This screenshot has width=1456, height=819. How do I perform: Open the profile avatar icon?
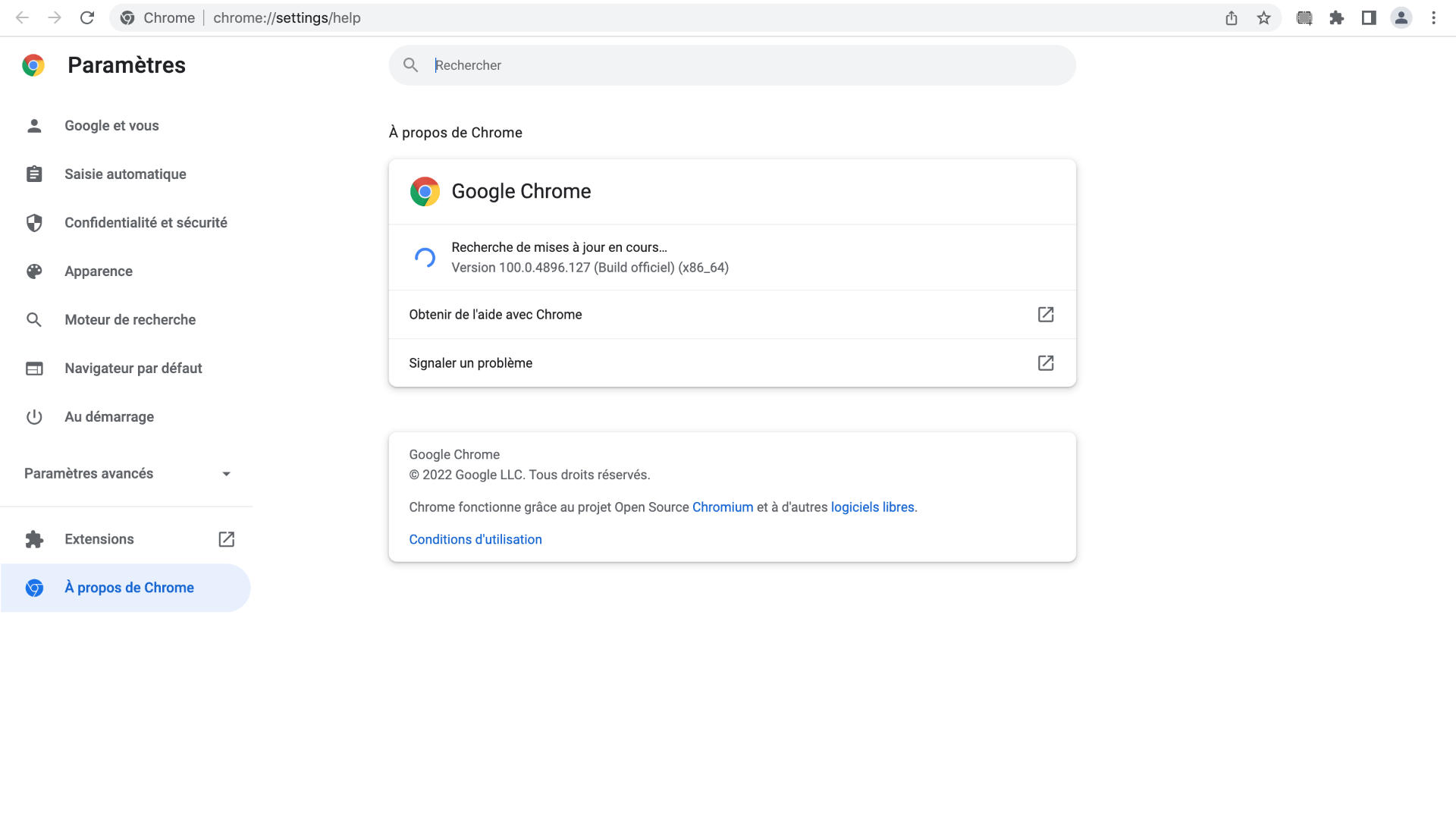[1401, 17]
